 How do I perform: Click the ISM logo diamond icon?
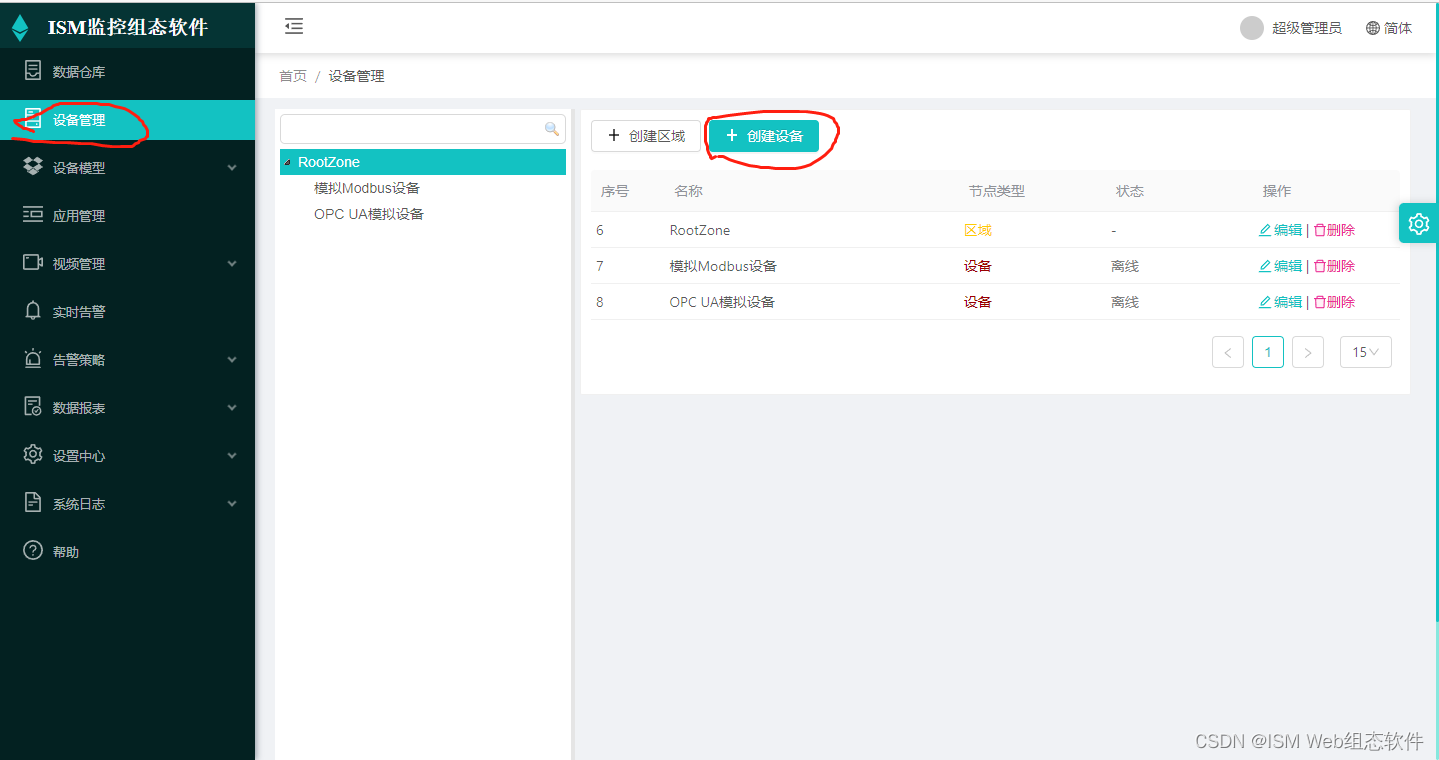(x=20, y=28)
